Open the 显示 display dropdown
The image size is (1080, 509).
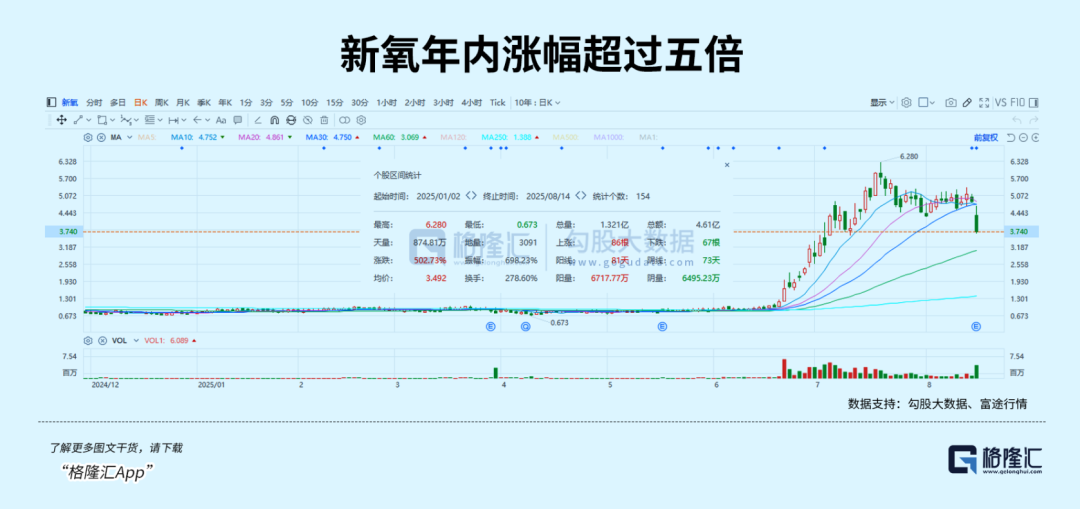pos(882,103)
